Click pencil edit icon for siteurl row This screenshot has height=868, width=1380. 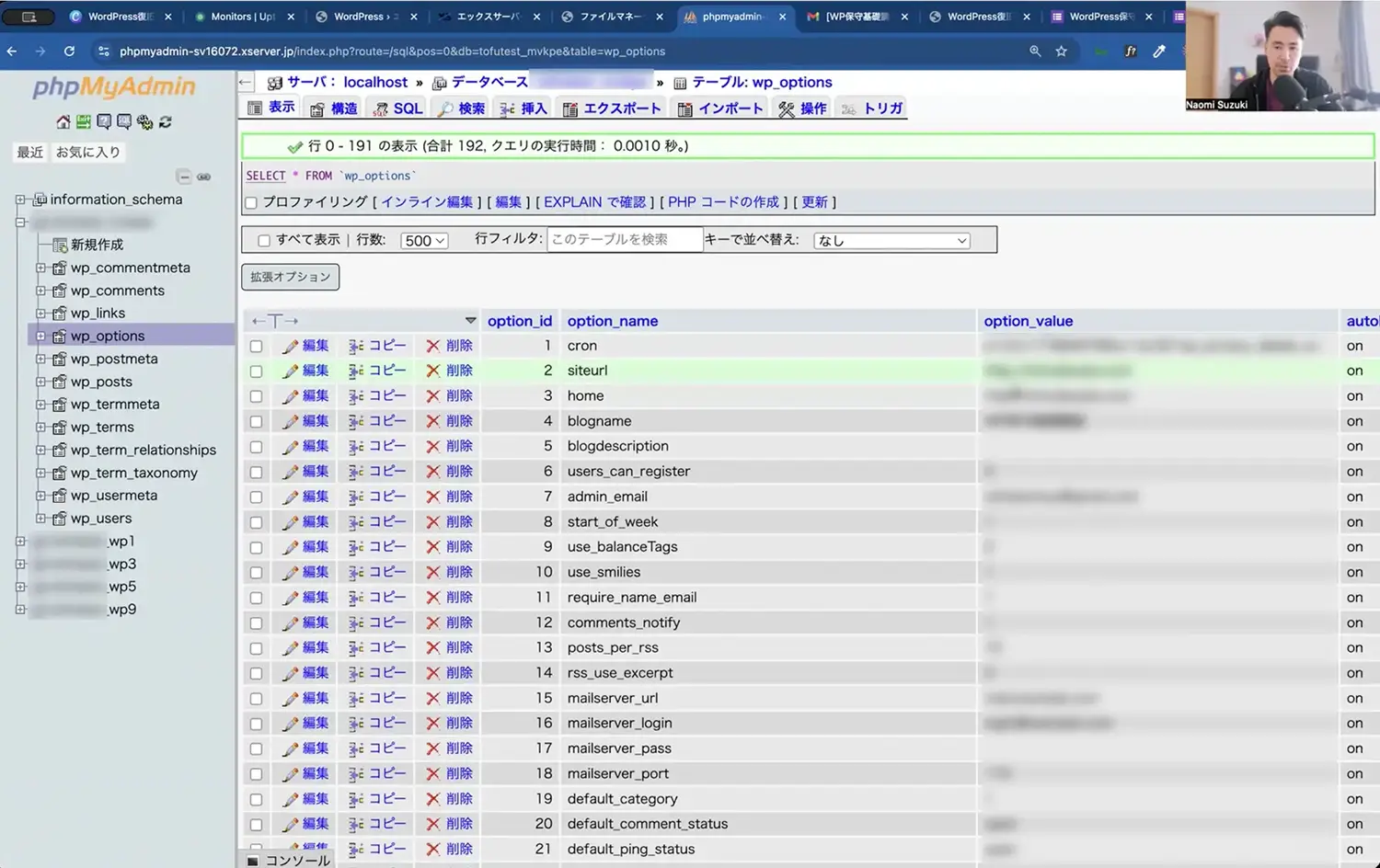[x=290, y=371]
